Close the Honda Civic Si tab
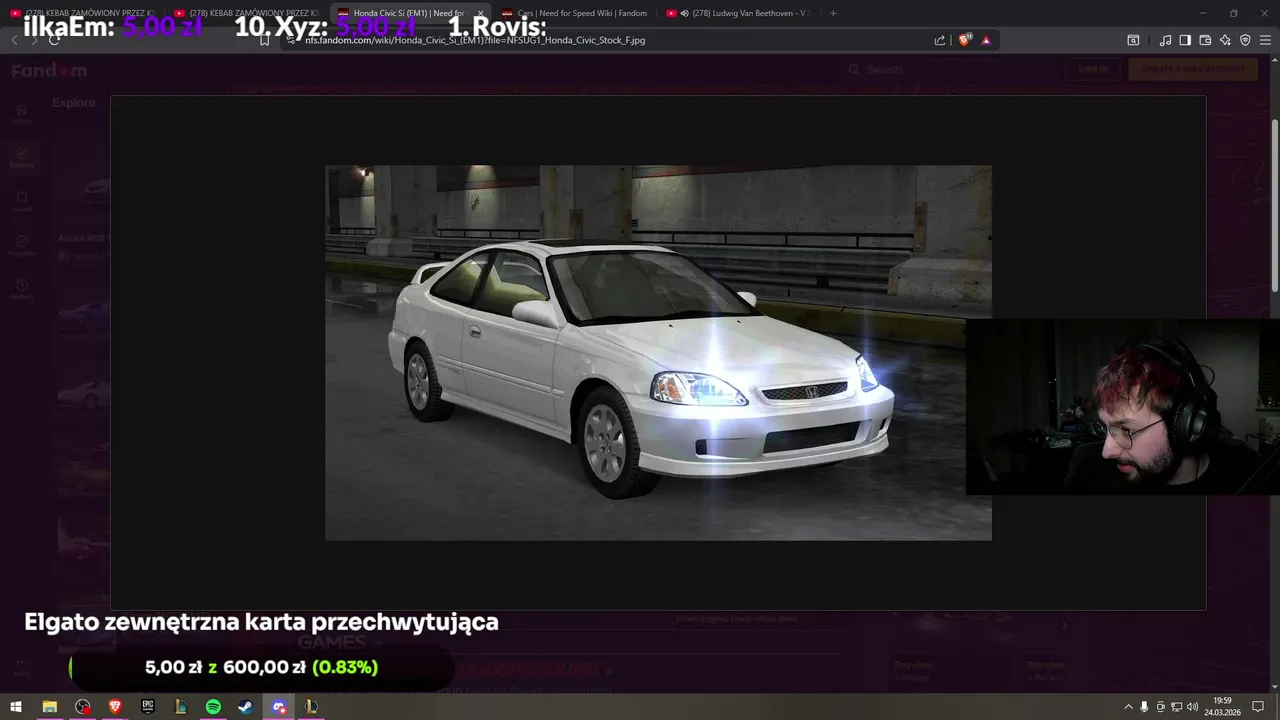 pyautogui.click(x=480, y=13)
